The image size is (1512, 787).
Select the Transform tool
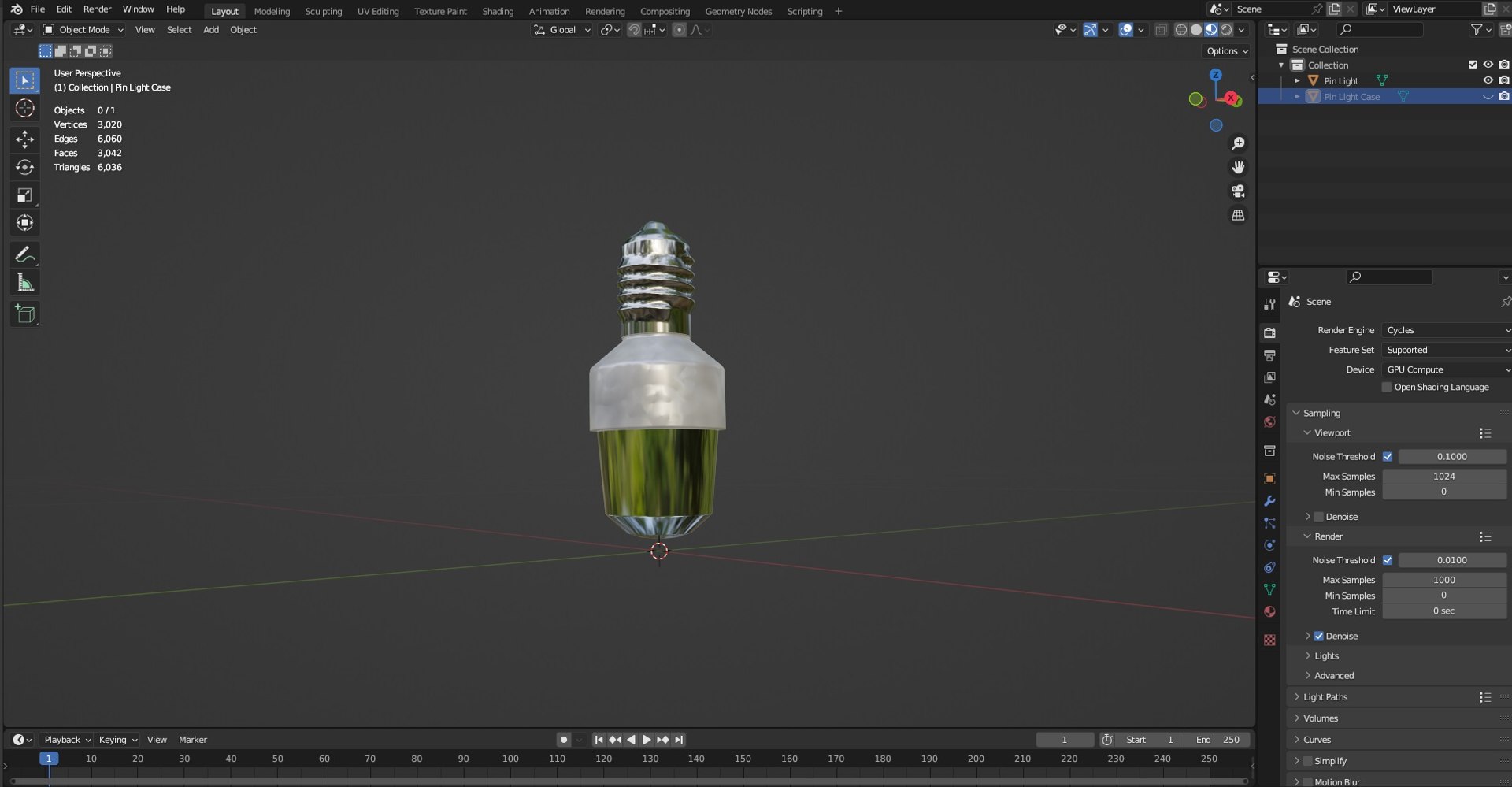[x=24, y=223]
